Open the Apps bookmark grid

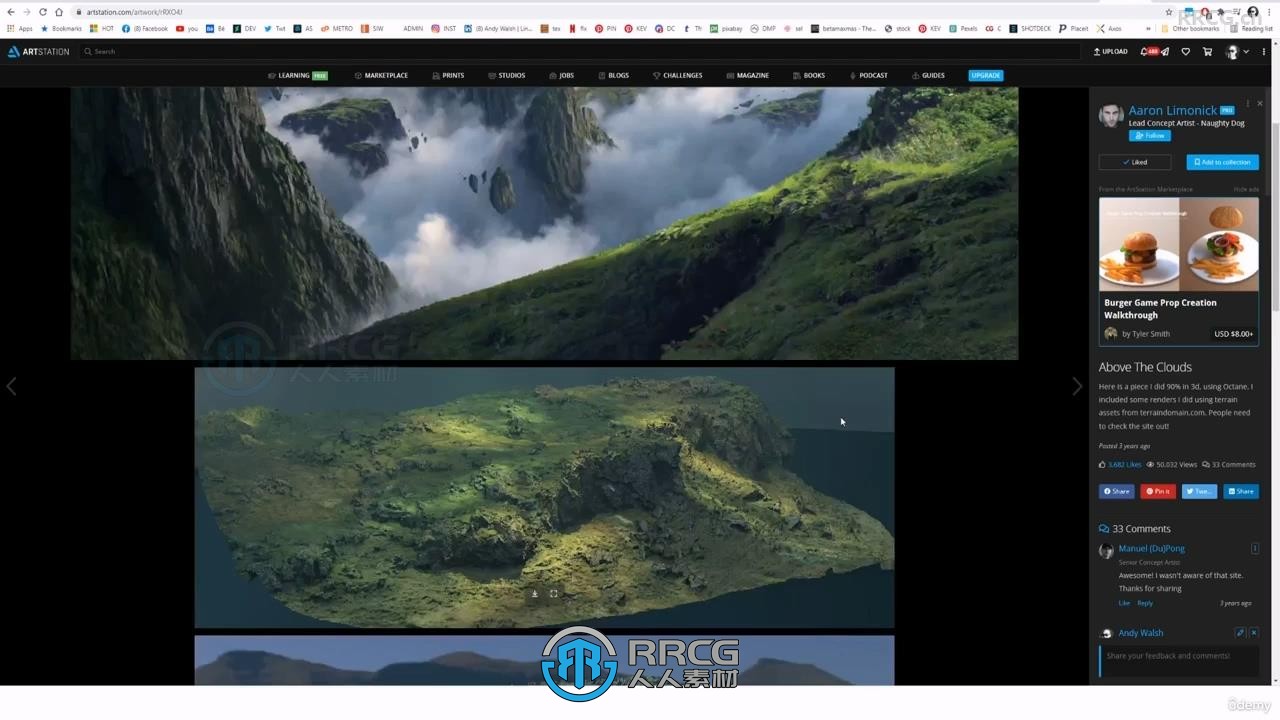19,29
